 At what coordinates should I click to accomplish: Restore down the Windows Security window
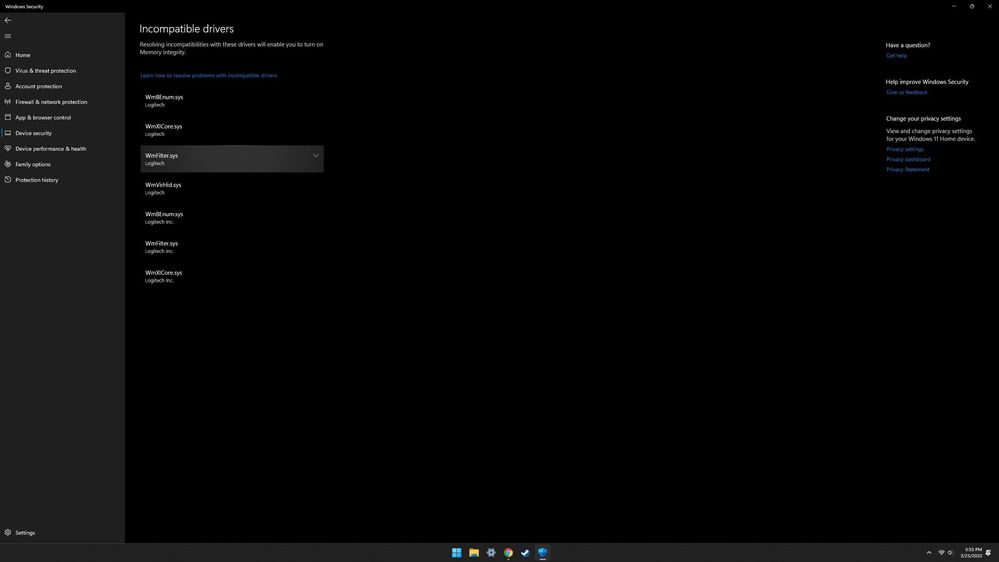972,6
